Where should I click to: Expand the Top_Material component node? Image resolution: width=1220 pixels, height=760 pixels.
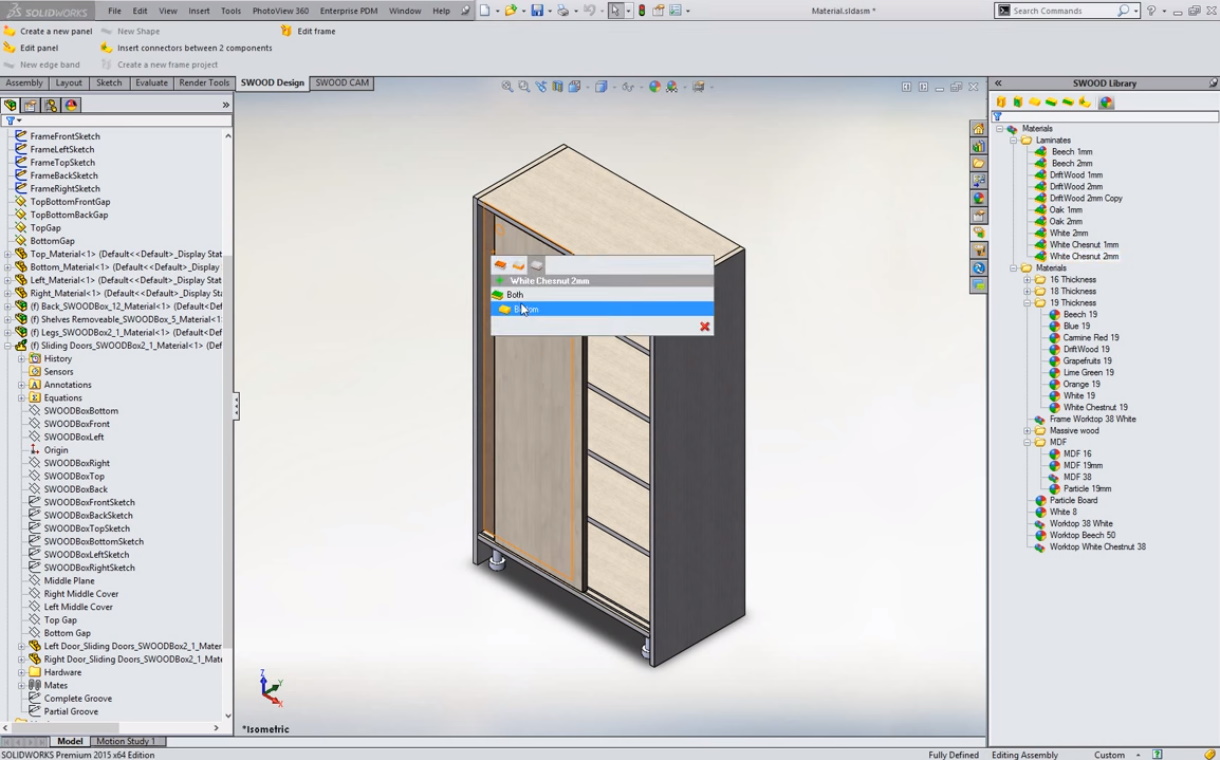pyautogui.click(x=8, y=254)
